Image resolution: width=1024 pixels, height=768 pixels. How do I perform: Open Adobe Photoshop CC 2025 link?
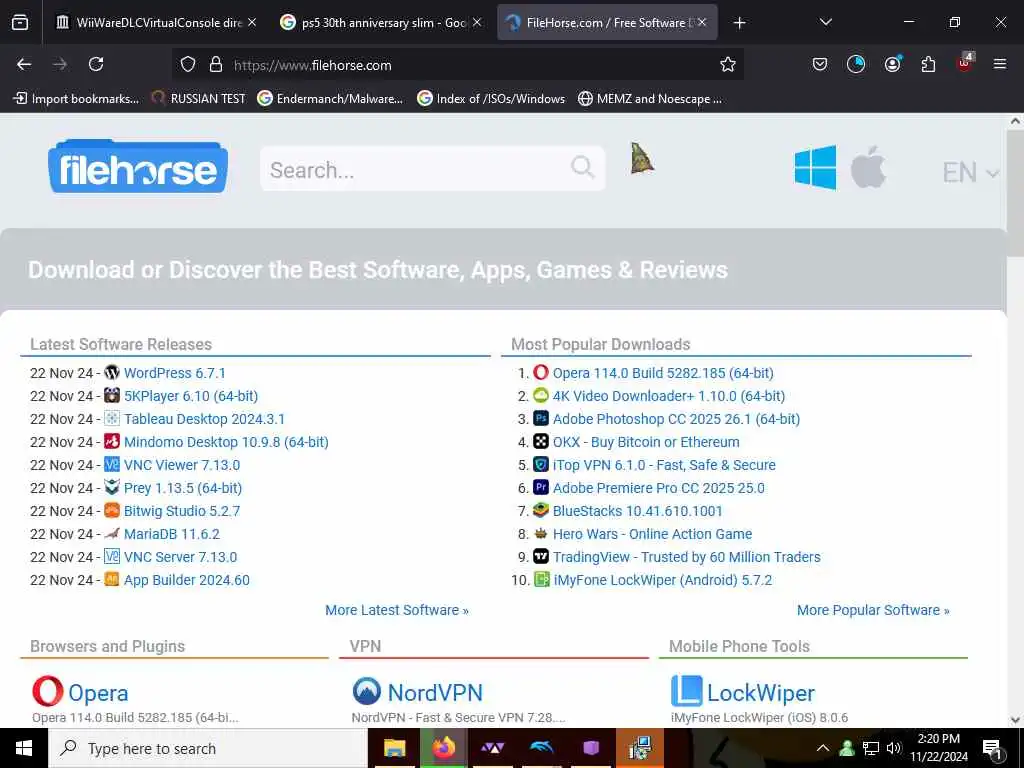[676, 419]
